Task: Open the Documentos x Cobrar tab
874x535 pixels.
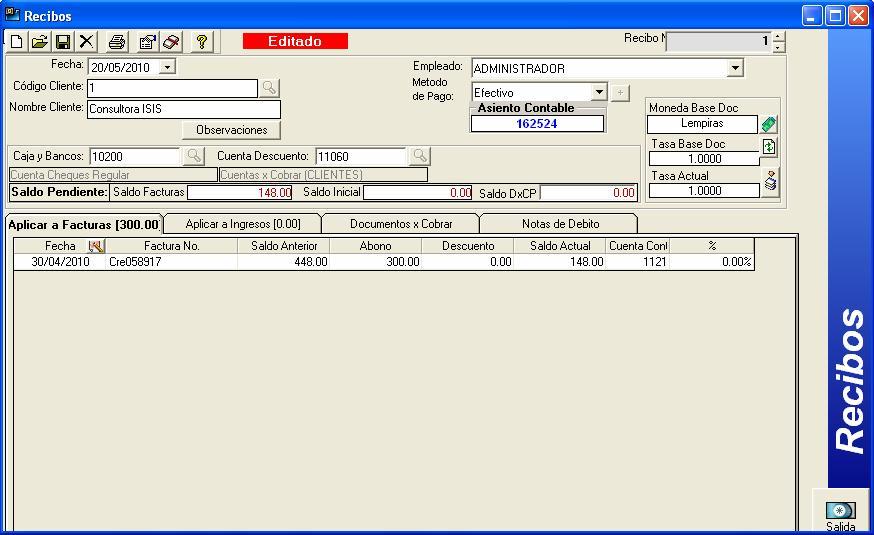Action: click(401, 224)
